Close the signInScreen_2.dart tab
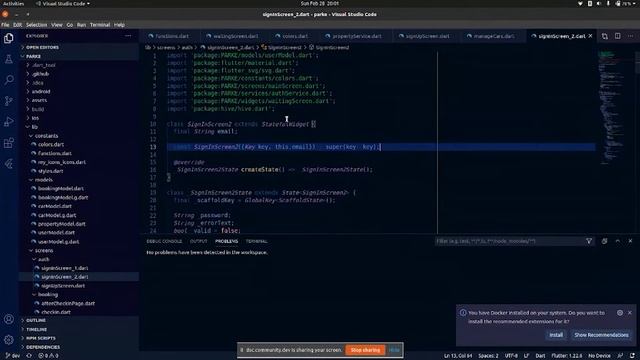640x360 pixels. (x=591, y=36)
